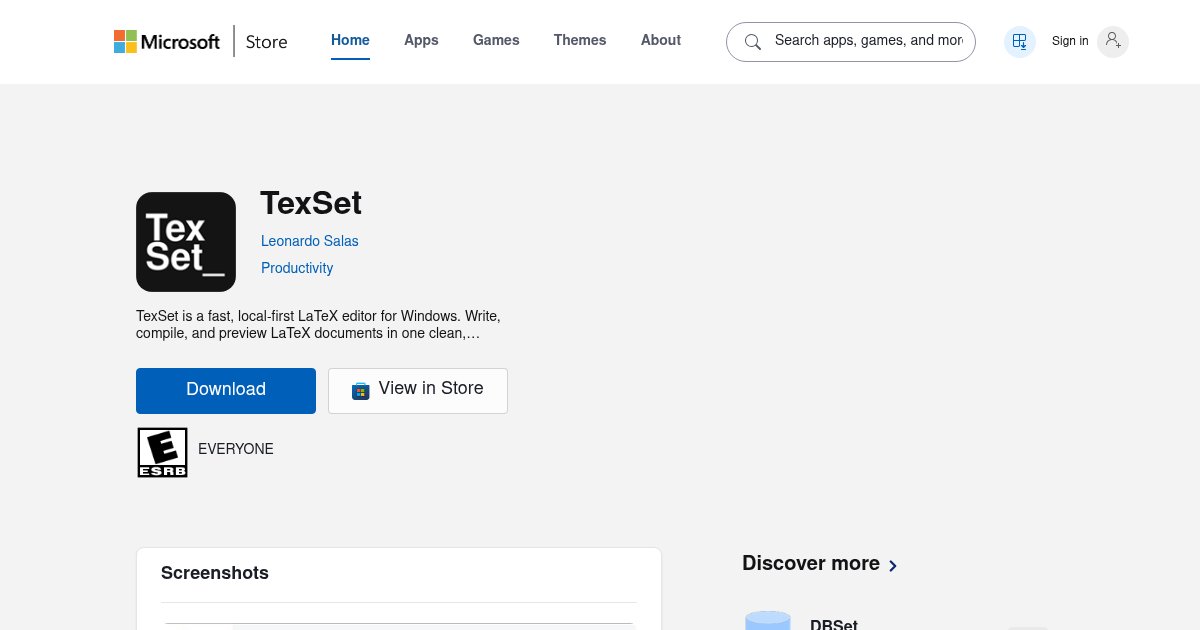Image resolution: width=1200 pixels, height=630 pixels.
Task: Click the account avatar icon
Action: click(x=1113, y=41)
